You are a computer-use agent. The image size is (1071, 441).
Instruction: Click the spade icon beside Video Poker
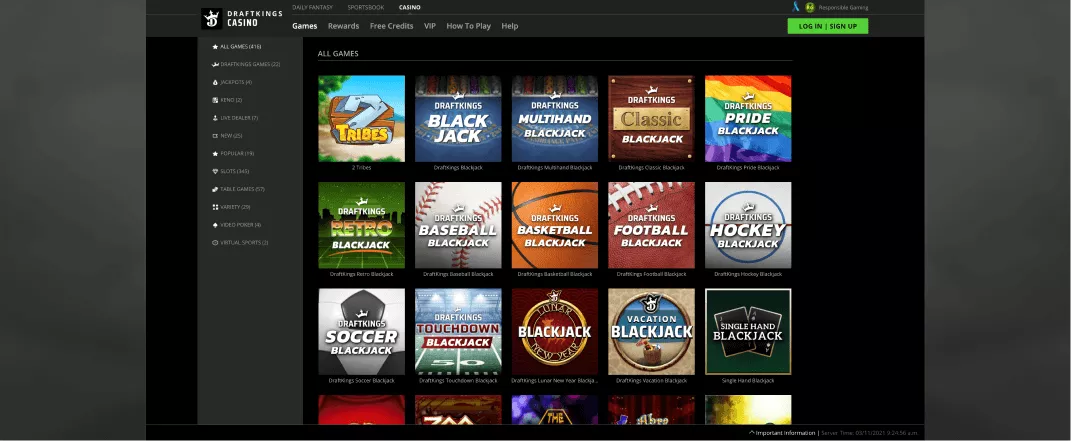coord(215,225)
